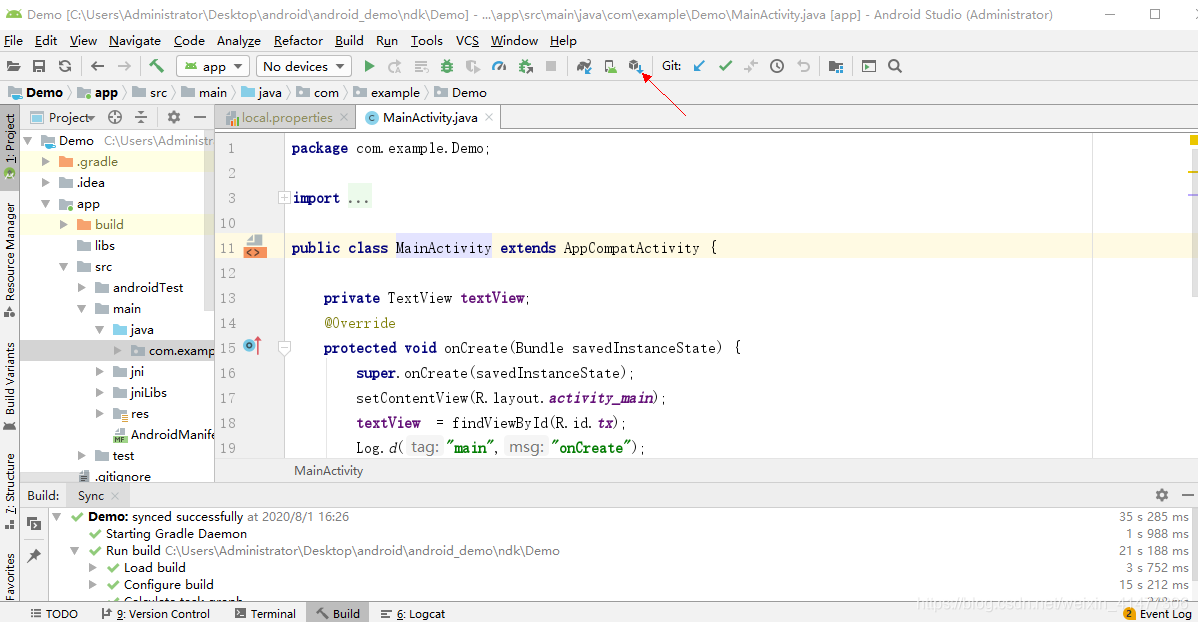
Task: Expand the .idea folder
Action: (x=46, y=183)
